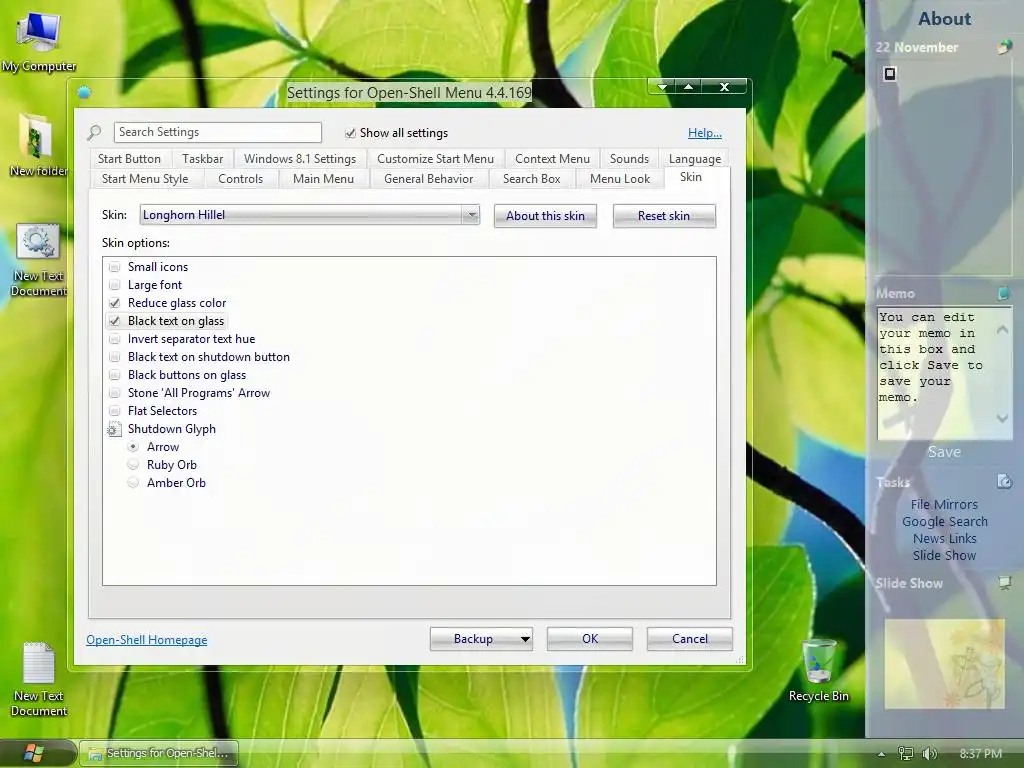
Task: Click into Search Settings field
Action: point(217,132)
